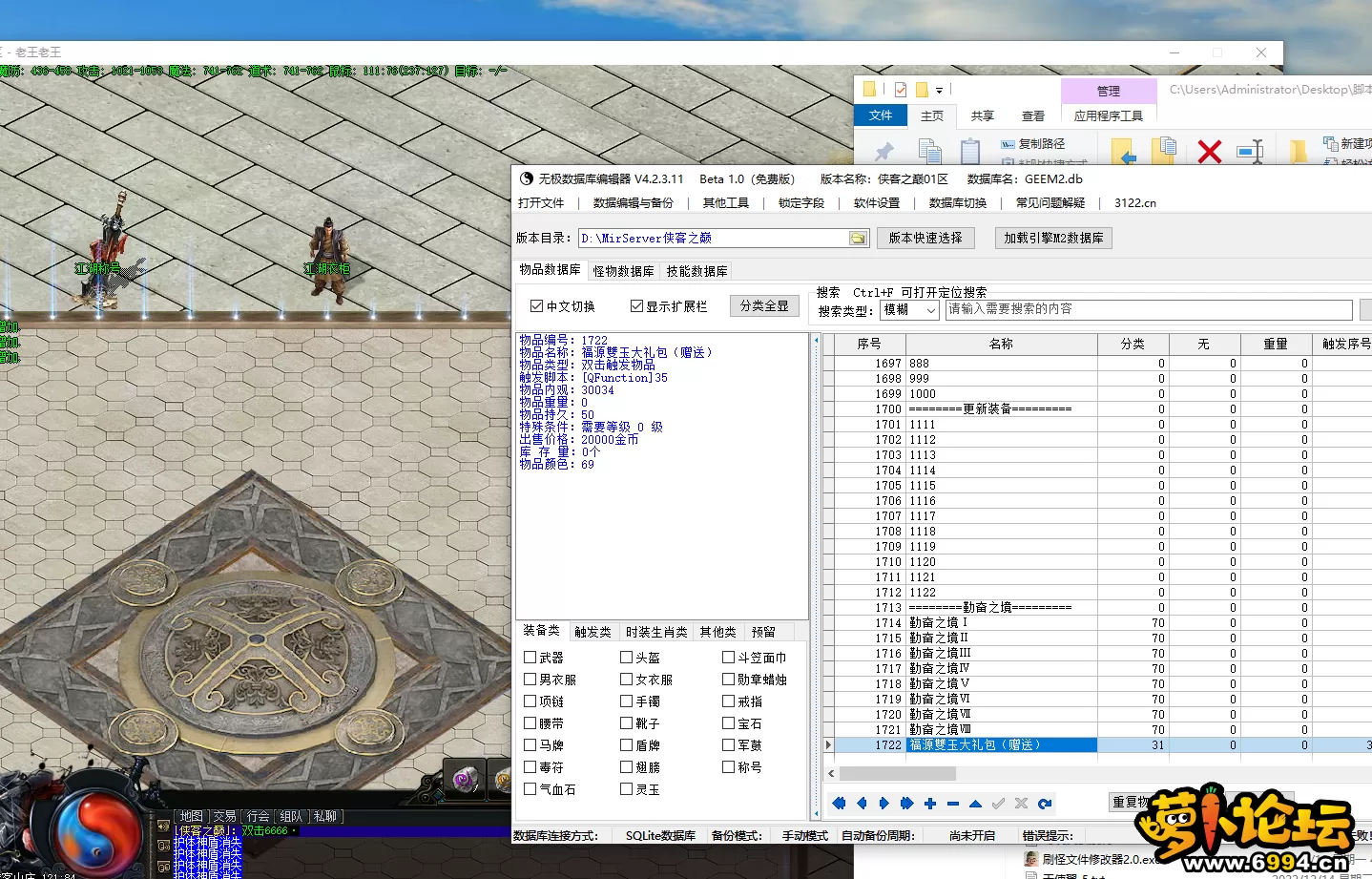Click the post changes checkmark icon
This screenshot has width=1372, height=879.
point(998,804)
